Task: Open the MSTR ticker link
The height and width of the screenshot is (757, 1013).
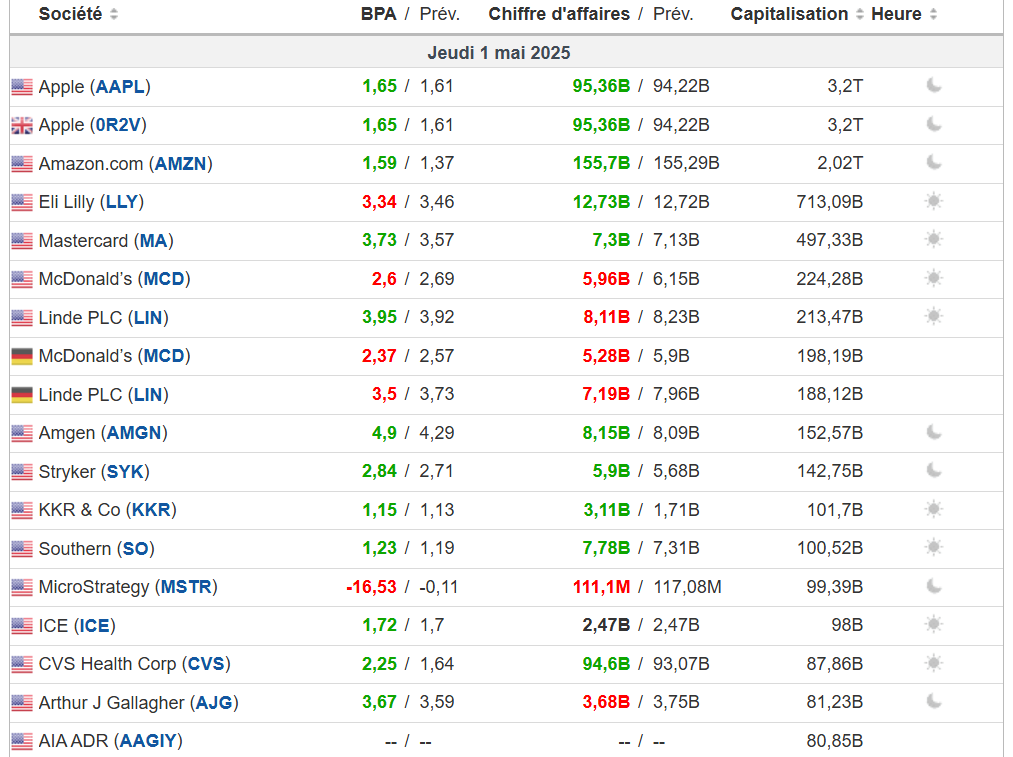Action: tap(187, 587)
